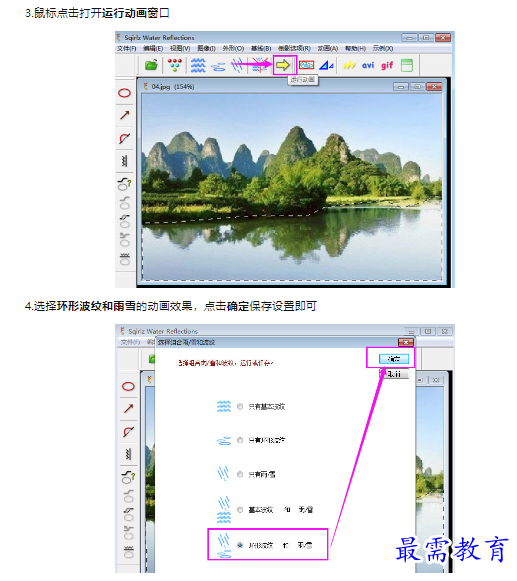517x581 pixels.
Task: Click the green window icon in toolbar
Action: point(407,65)
